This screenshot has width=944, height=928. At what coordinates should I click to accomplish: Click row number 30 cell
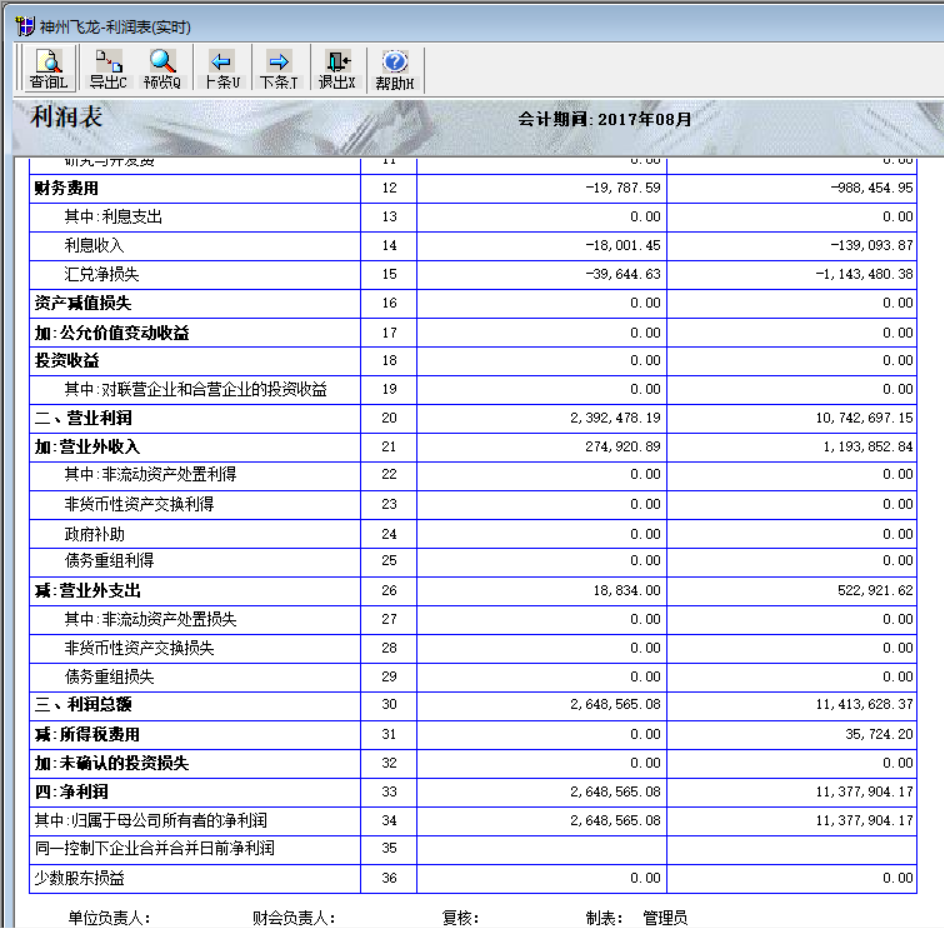[389, 704]
